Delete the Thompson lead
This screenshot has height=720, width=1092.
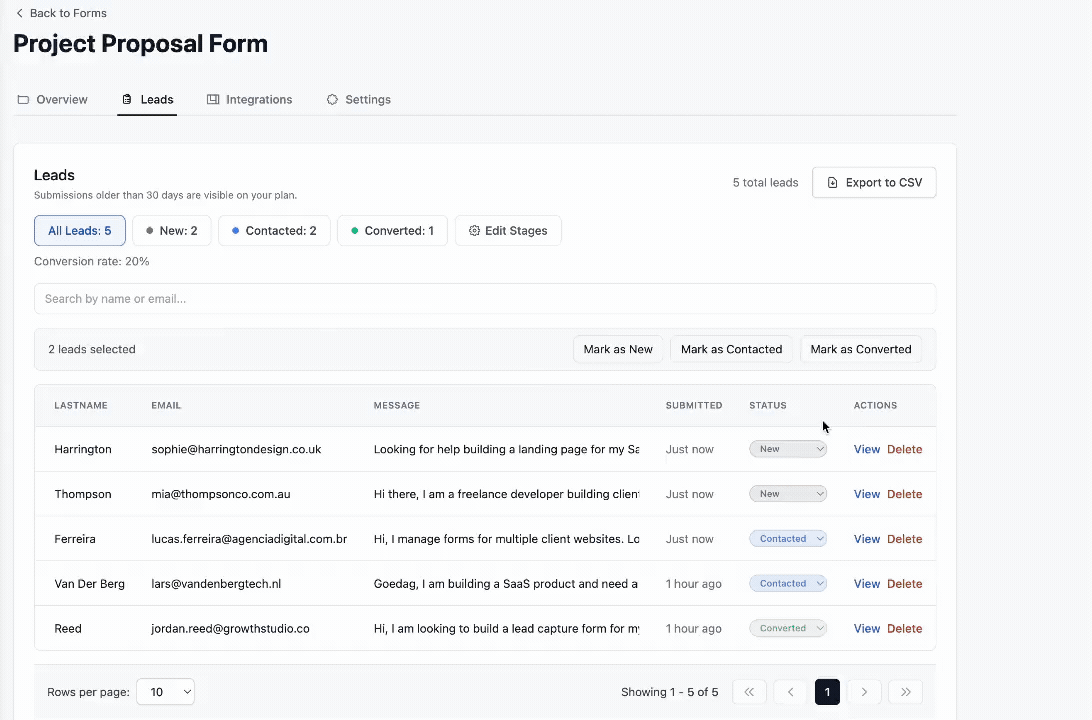(x=905, y=494)
